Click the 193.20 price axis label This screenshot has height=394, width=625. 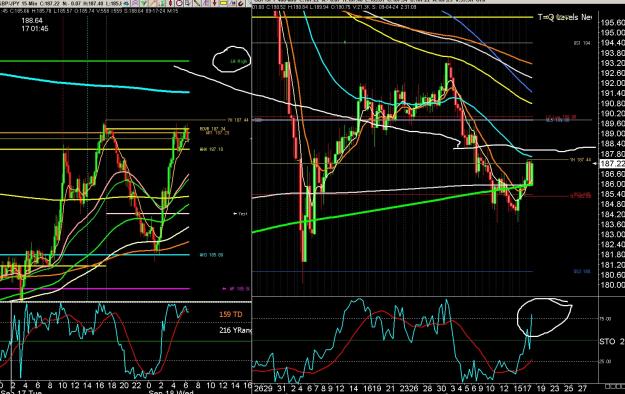612,63
